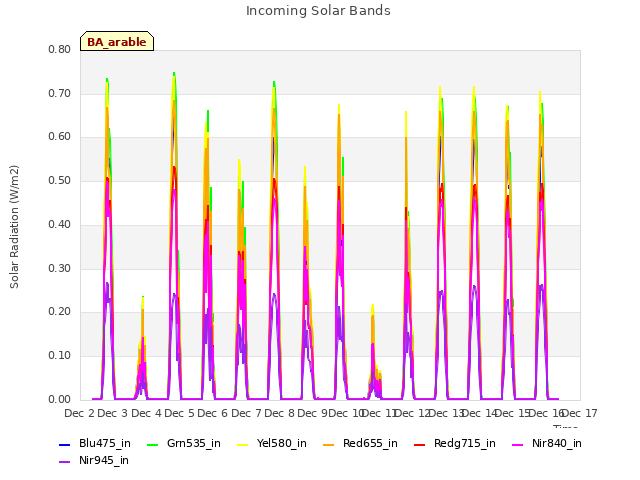
Task: Click the 0.40 y-axis tick label
Action: [x=60, y=224]
